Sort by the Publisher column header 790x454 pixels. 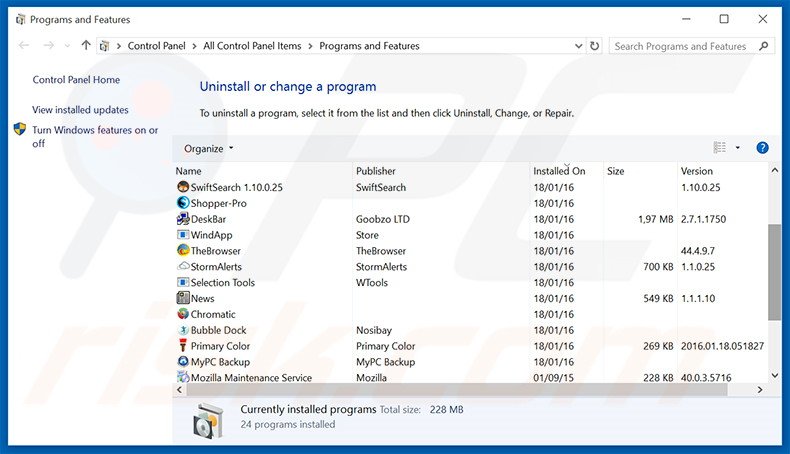(375, 171)
